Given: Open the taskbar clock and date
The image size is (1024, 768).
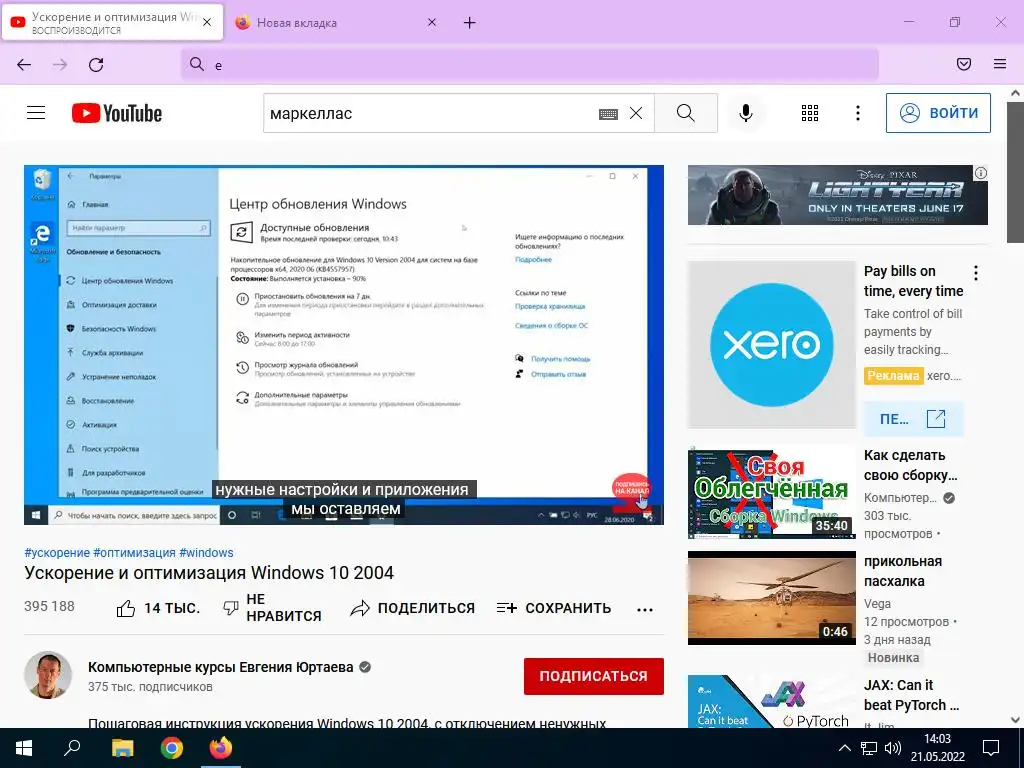Looking at the screenshot, I should tap(938, 748).
